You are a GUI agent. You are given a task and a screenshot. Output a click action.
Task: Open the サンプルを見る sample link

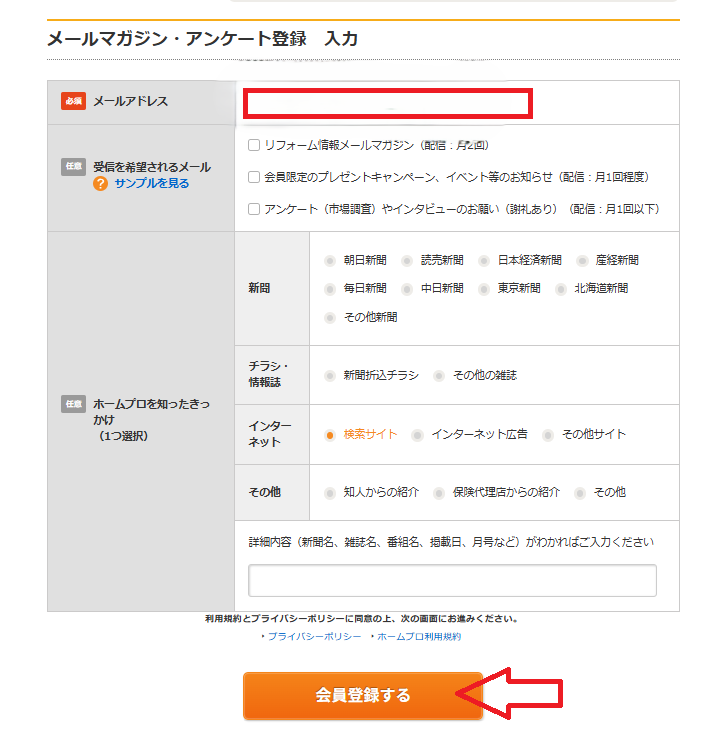pos(151,184)
